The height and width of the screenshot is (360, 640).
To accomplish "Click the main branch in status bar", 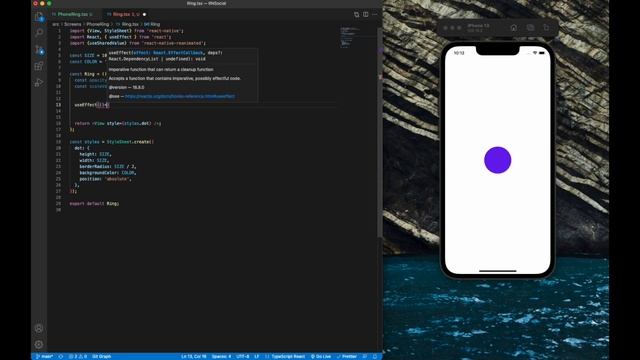I will pos(44,356).
